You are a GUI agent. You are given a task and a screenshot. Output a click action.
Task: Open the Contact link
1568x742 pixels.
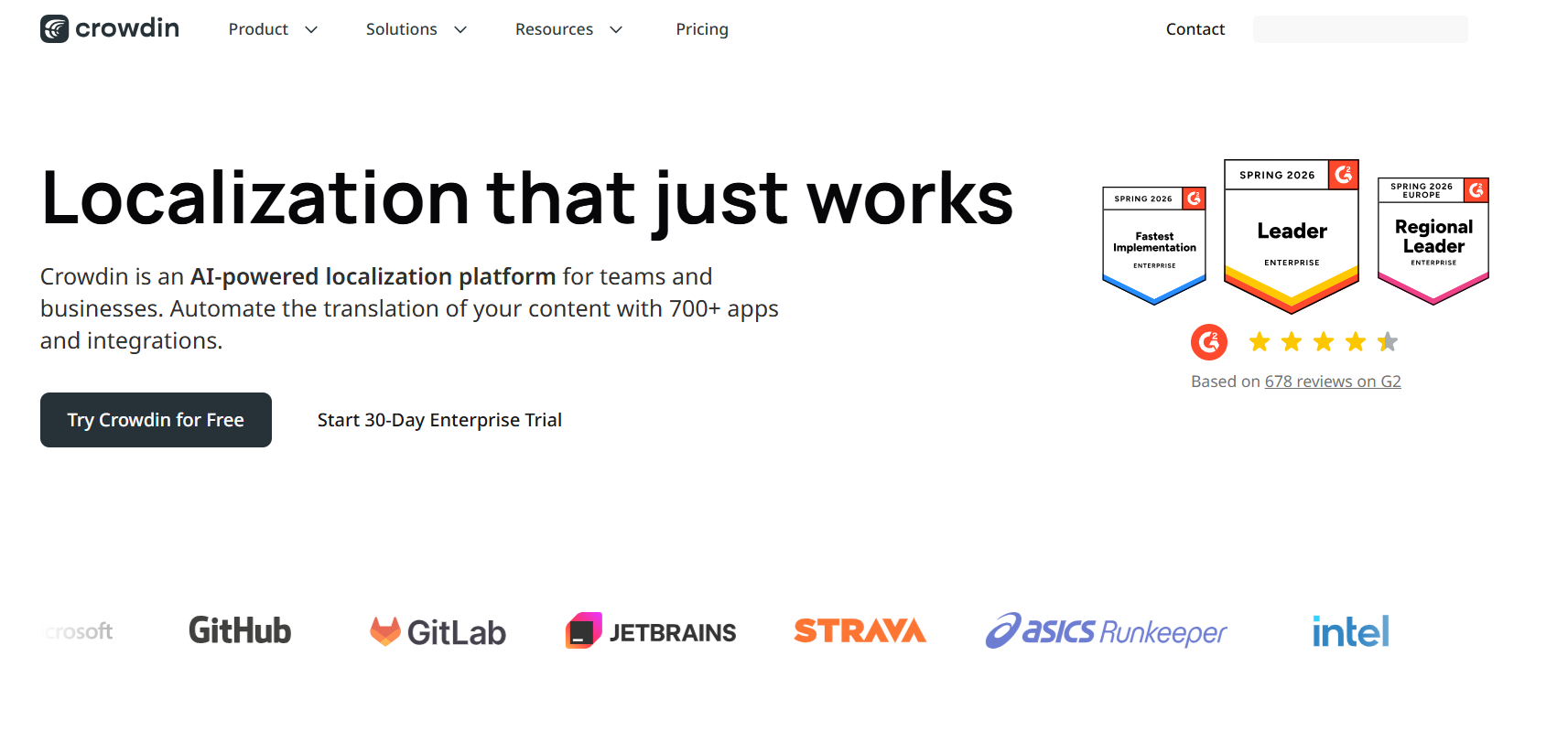1195,29
